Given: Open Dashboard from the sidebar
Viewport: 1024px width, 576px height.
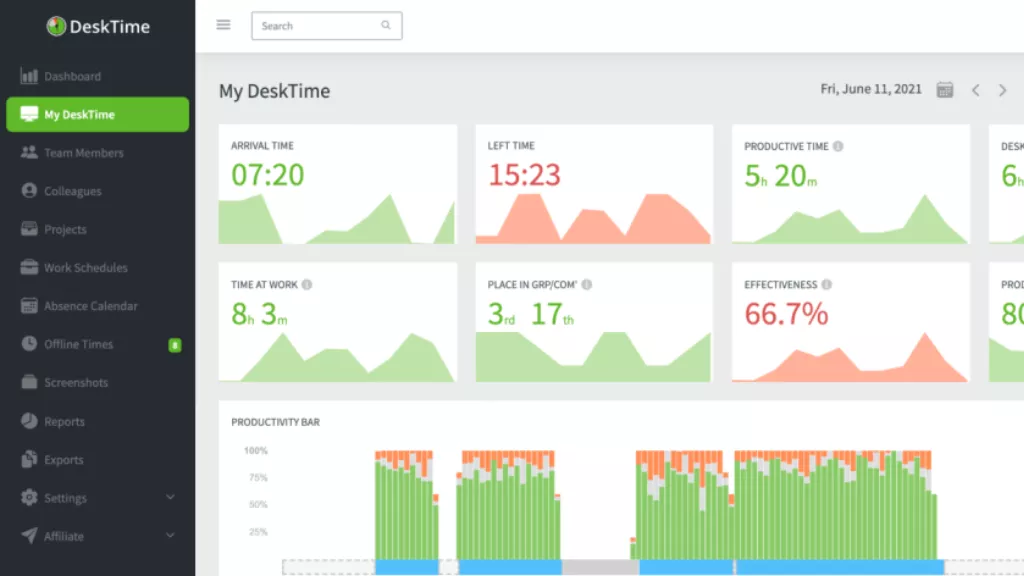Looking at the screenshot, I should (x=72, y=76).
